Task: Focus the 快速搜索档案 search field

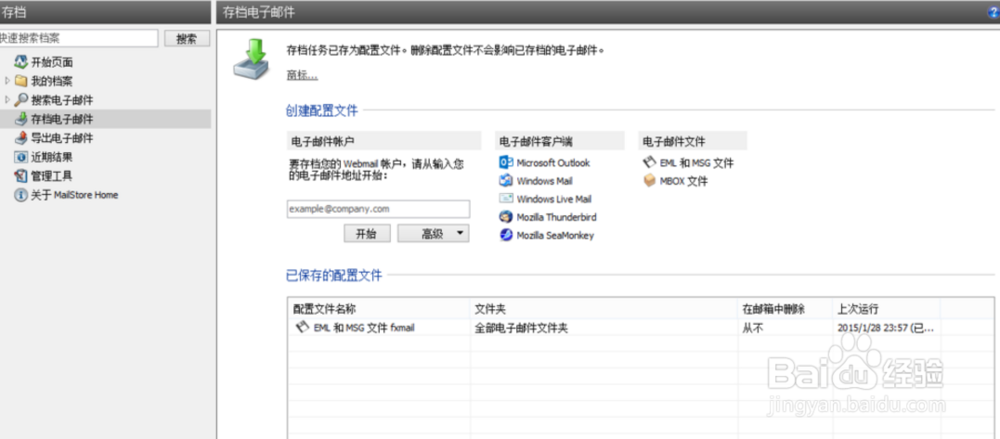Action: [x=78, y=38]
